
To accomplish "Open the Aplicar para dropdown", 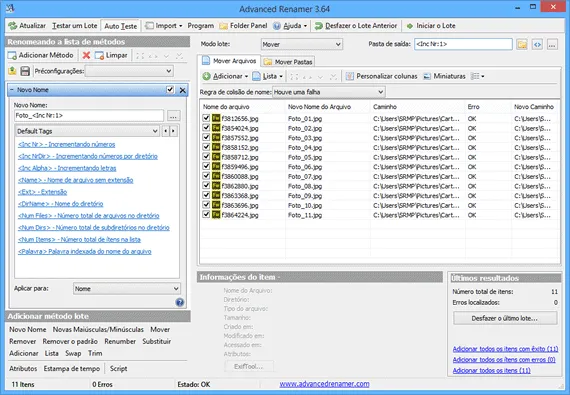I will point(127,289).
